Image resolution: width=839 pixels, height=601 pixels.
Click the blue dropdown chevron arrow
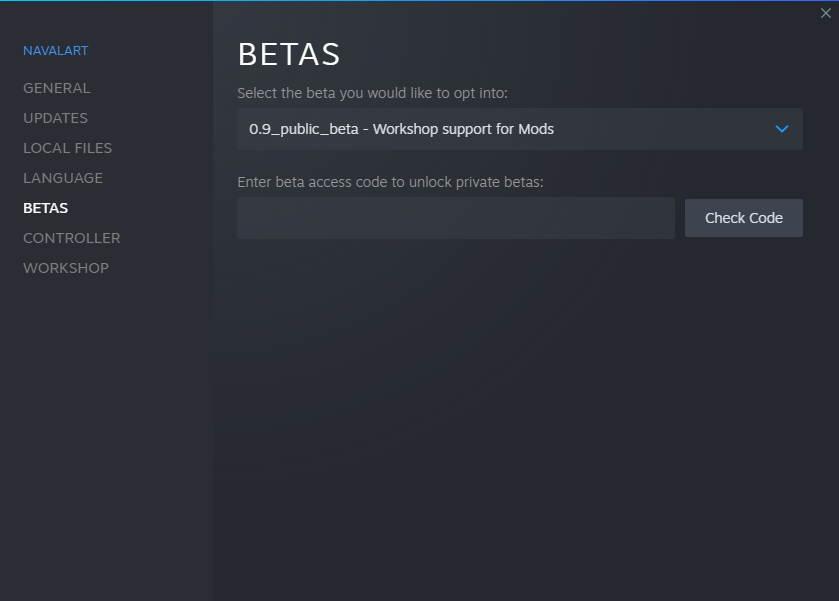pyautogui.click(x=782, y=129)
